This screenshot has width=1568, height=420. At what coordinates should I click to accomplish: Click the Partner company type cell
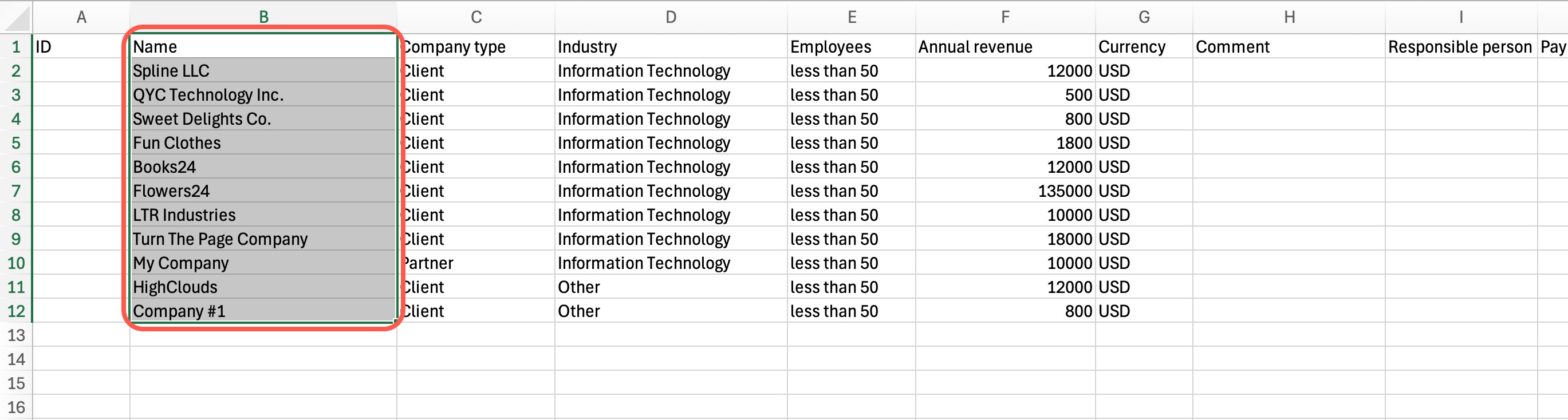tap(476, 263)
